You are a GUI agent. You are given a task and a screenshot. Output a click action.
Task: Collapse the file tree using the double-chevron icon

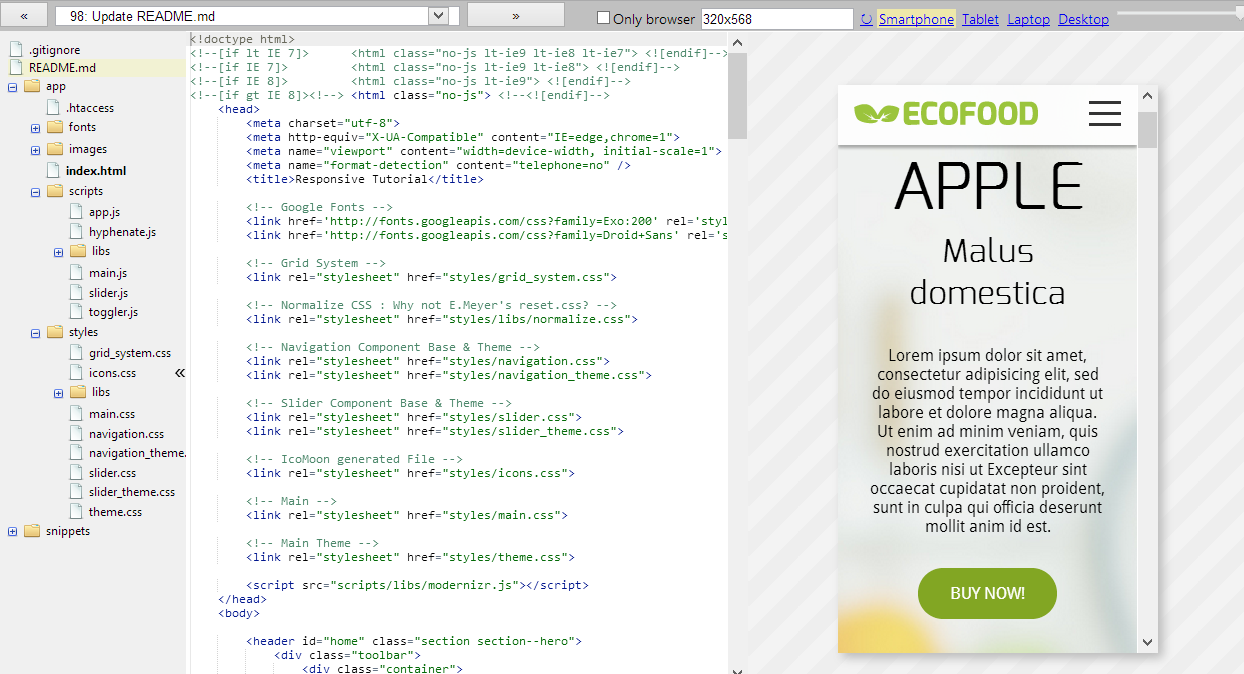[x=180, y=371]
